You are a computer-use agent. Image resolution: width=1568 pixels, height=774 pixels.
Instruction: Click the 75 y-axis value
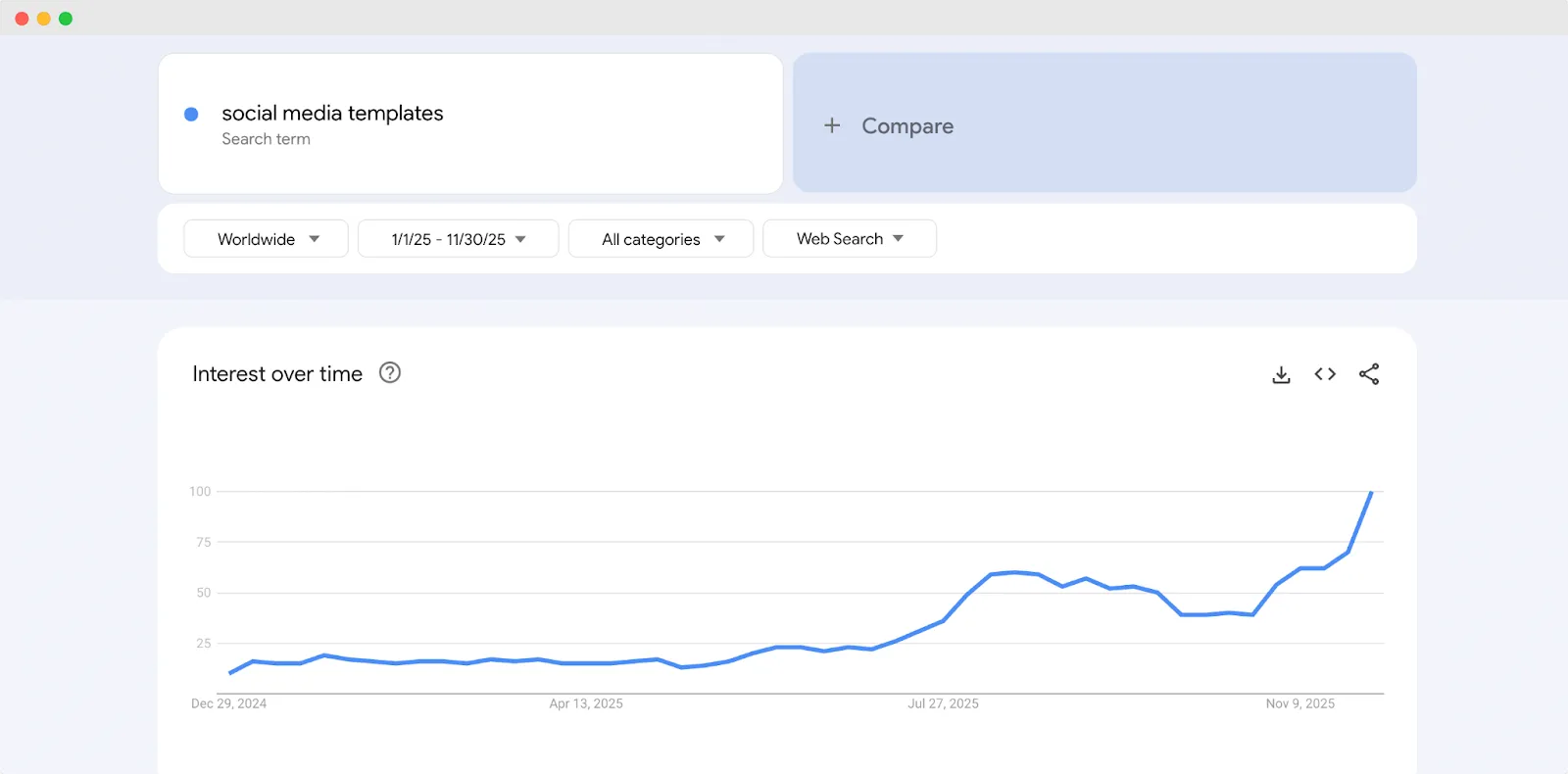[203, 542]
